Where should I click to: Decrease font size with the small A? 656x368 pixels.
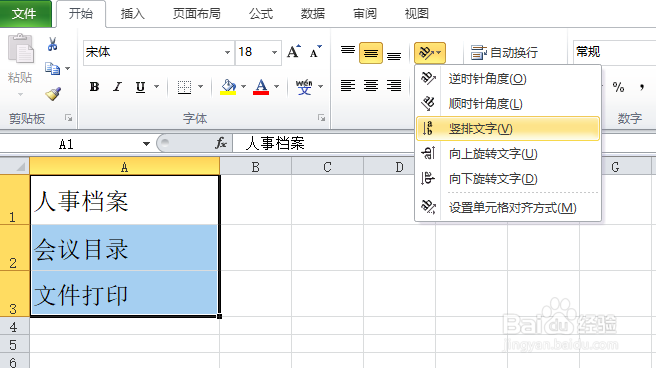click(315, 52)
